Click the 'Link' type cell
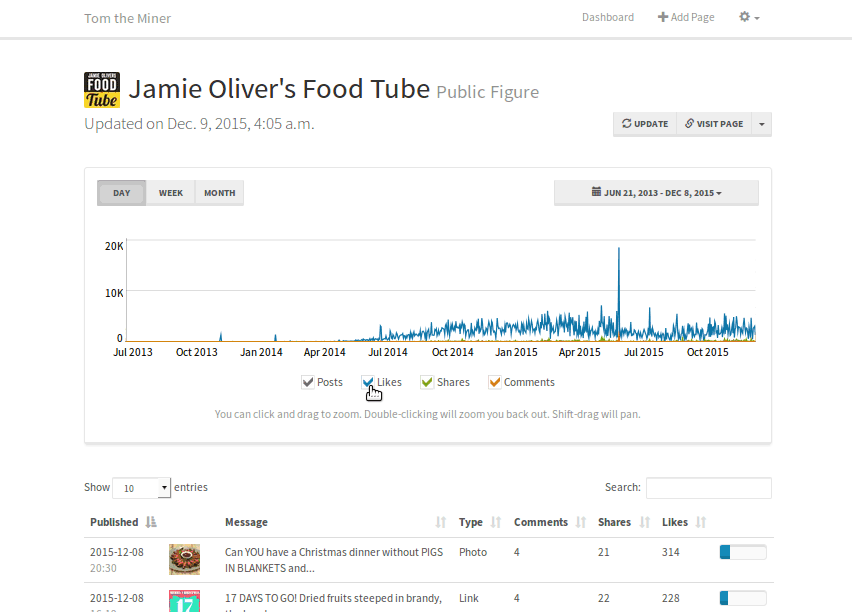Image resolution: width=852 pixels, height=612 pixels. (x=469, y=598)
